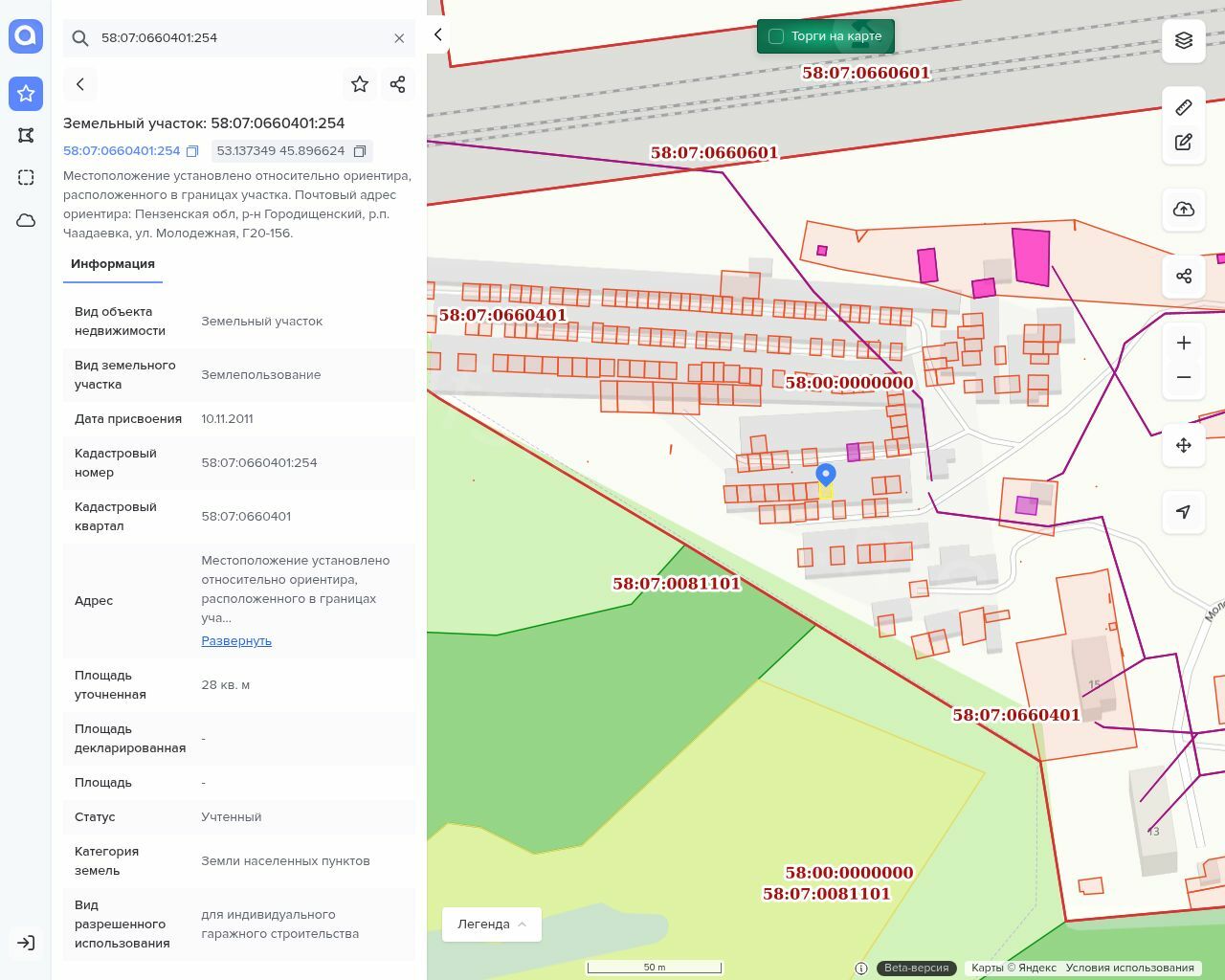This screenshot has height=980, width=1225.
Task: Open the favorites section in sidebar
Action: [26, 93]
